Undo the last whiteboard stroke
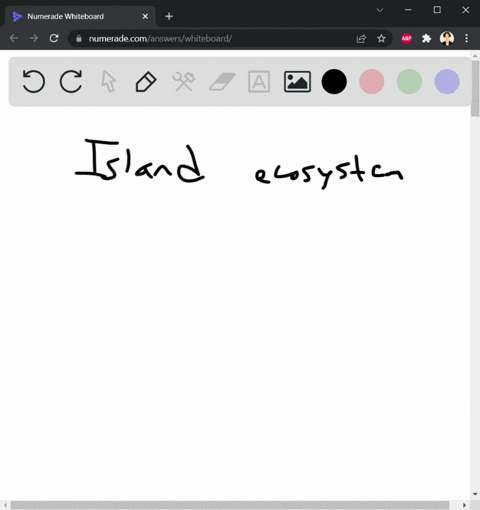The width and height of the screenshot is (480, 510). [x=33, y=81]
